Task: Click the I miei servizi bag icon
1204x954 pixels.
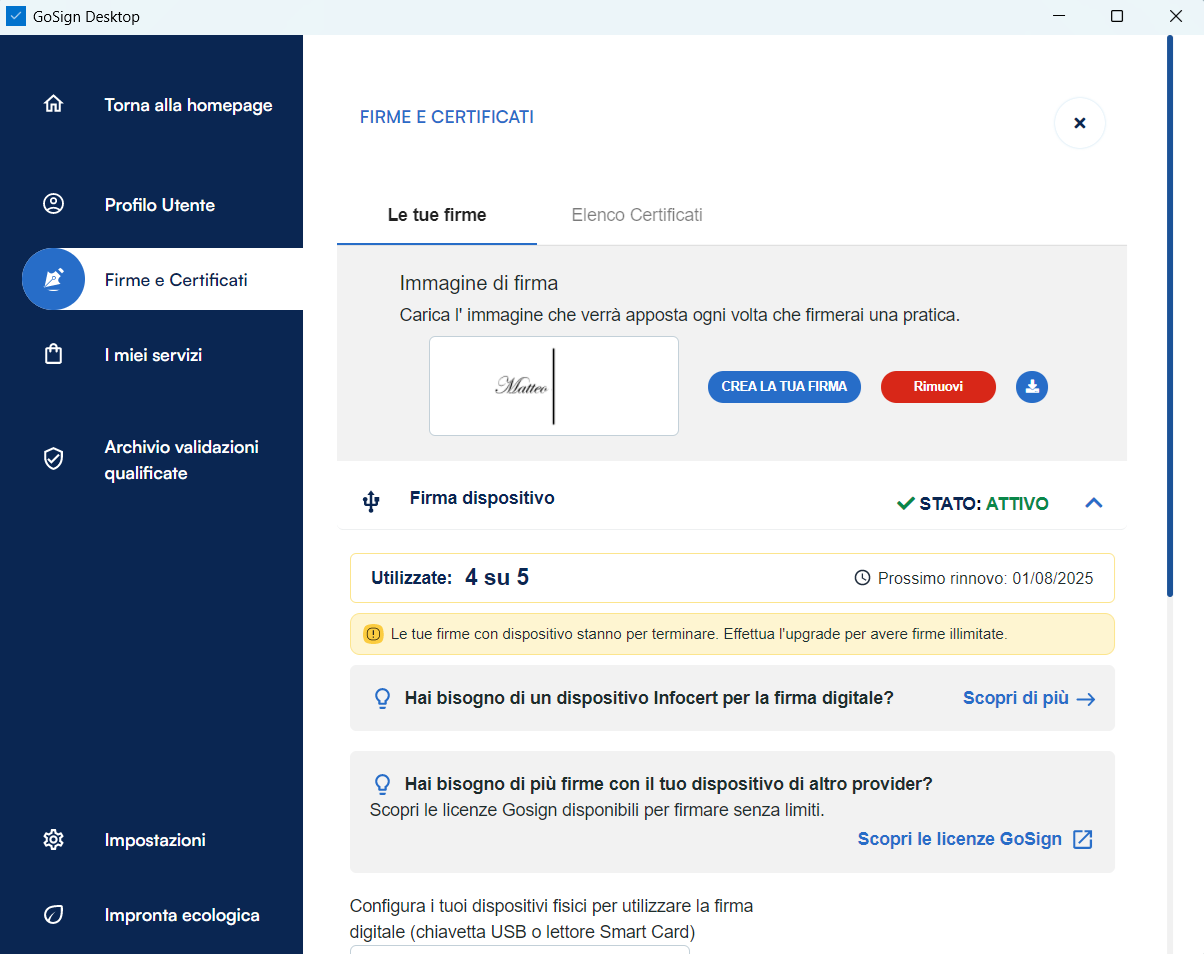Action: tap(54, 355)
